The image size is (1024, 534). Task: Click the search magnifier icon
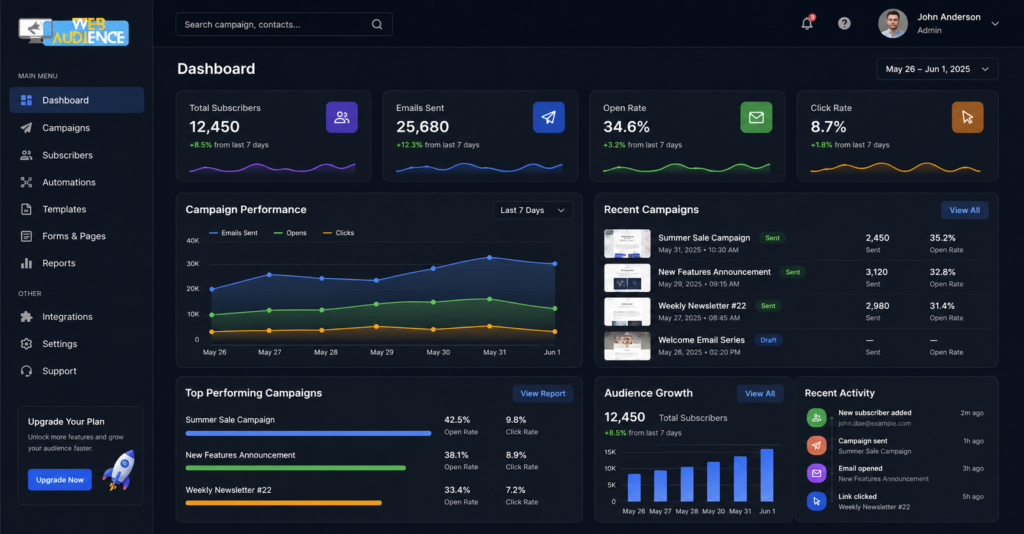click(x=377, y=24)
